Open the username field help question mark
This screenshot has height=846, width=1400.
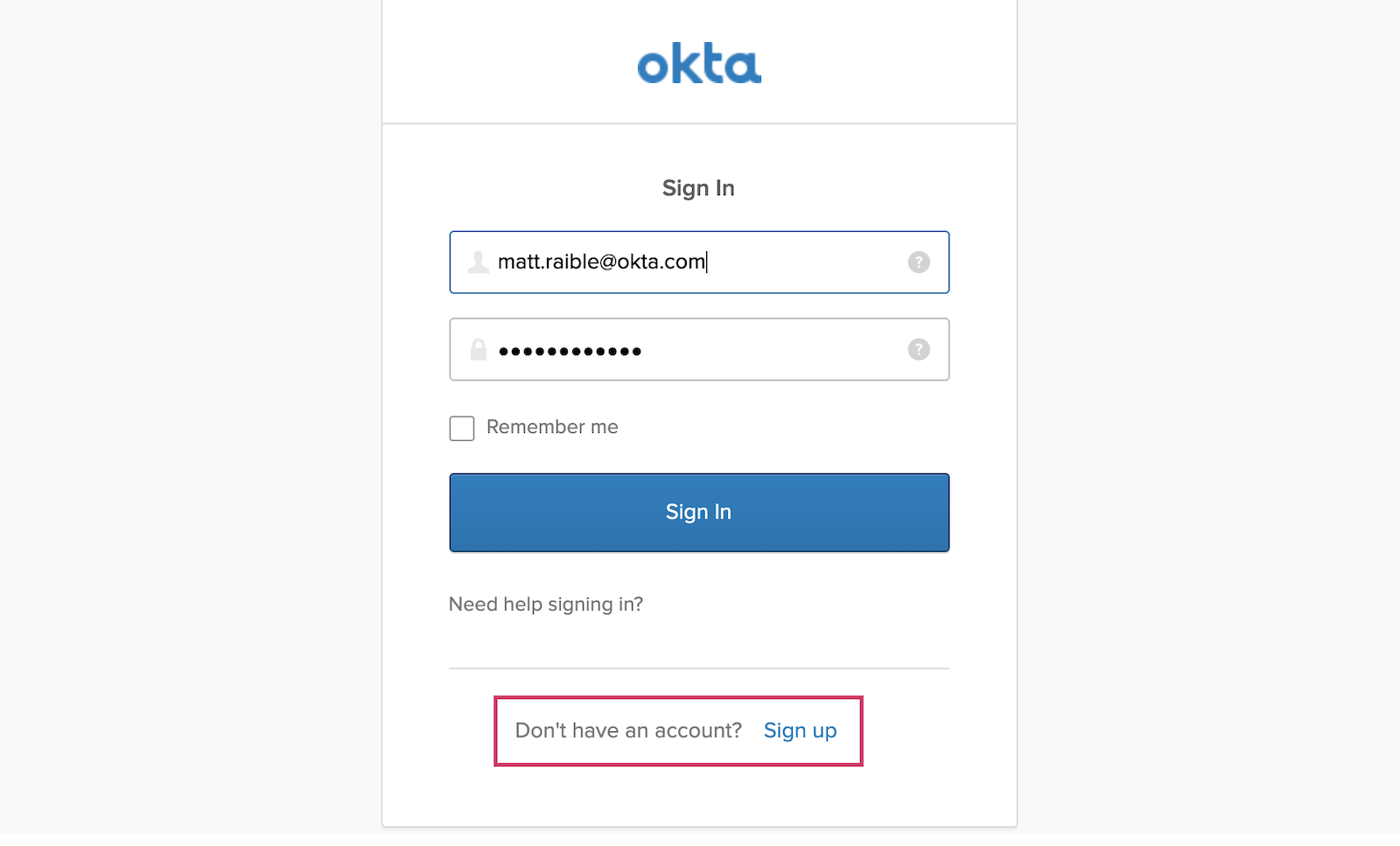(x=919, y=262)
